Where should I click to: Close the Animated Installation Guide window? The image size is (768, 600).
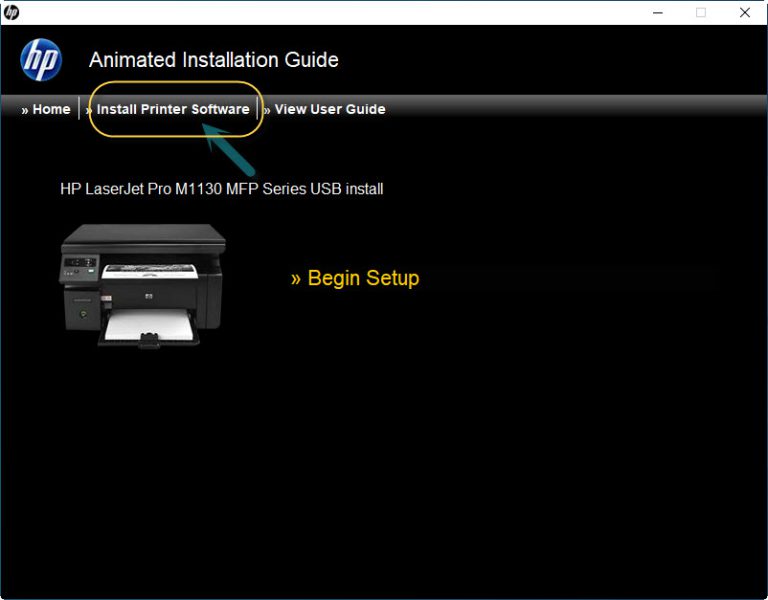point(744,13)
